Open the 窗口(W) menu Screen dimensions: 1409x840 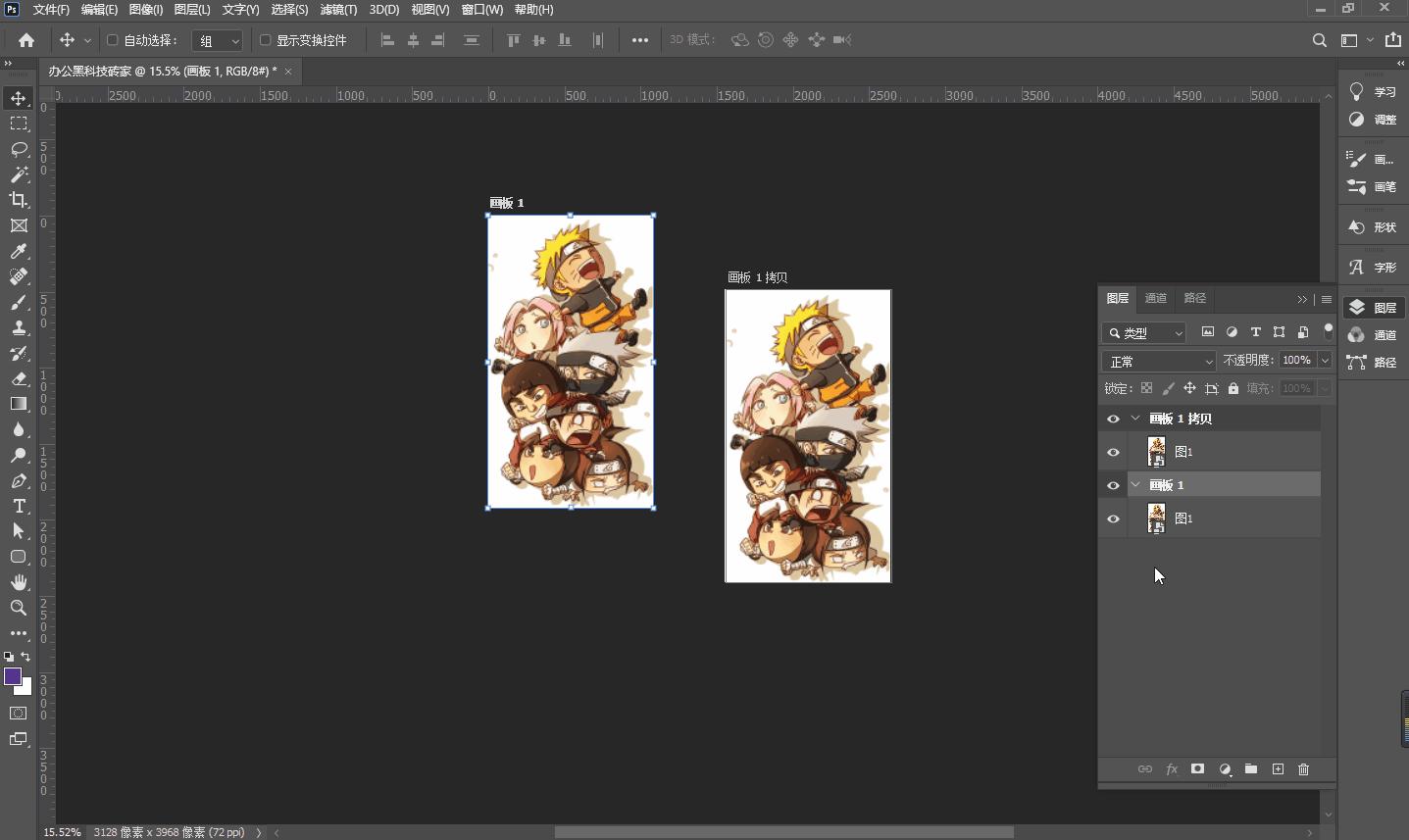coord(481,9)
